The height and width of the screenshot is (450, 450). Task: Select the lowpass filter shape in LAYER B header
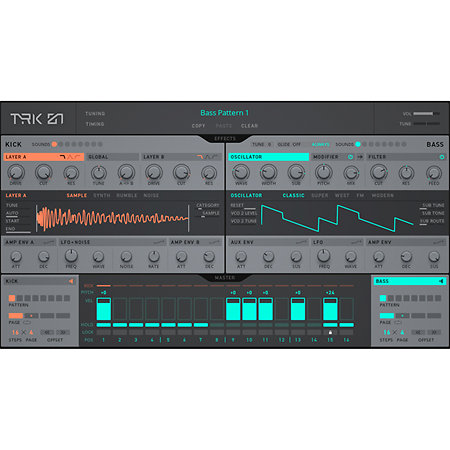[200, 157]
